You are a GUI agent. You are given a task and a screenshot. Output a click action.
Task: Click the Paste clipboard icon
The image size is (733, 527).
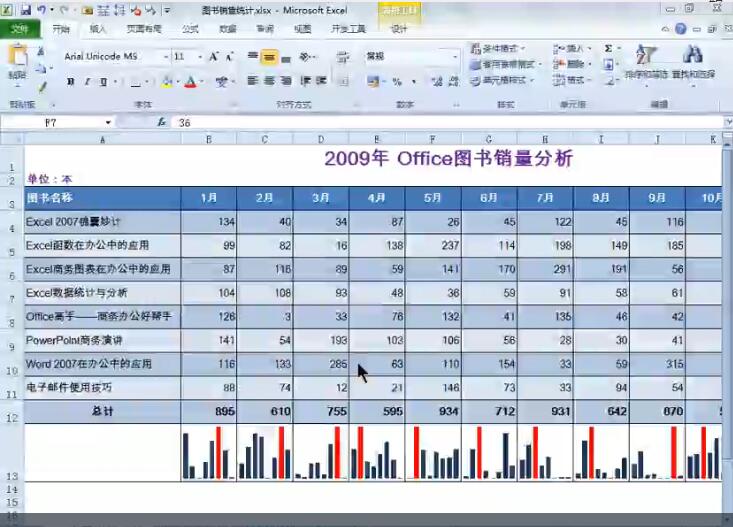[18, 56]
